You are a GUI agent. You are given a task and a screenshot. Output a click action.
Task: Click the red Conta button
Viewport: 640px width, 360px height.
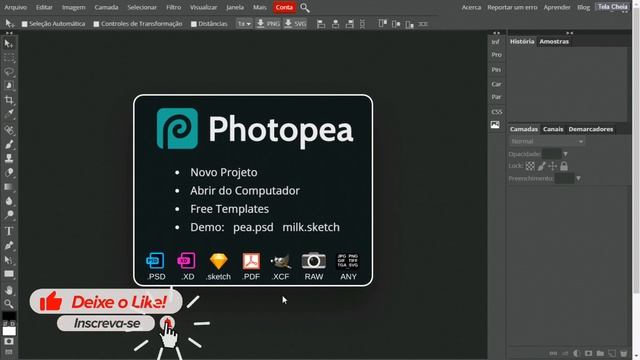pos(284,7)
